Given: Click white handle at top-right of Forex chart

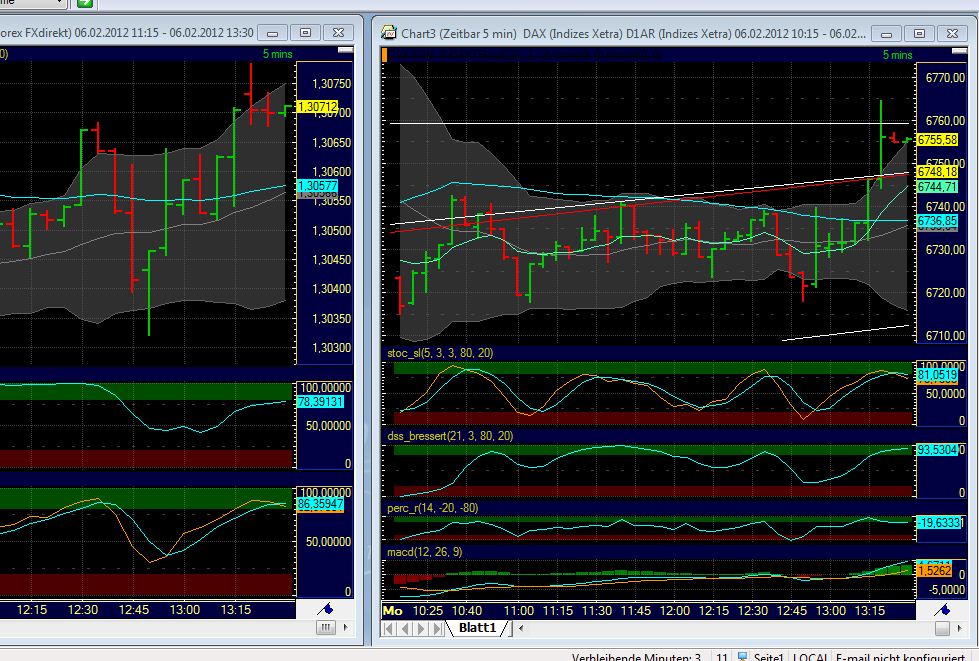Looking at the screenshot, I should (345, 49).
